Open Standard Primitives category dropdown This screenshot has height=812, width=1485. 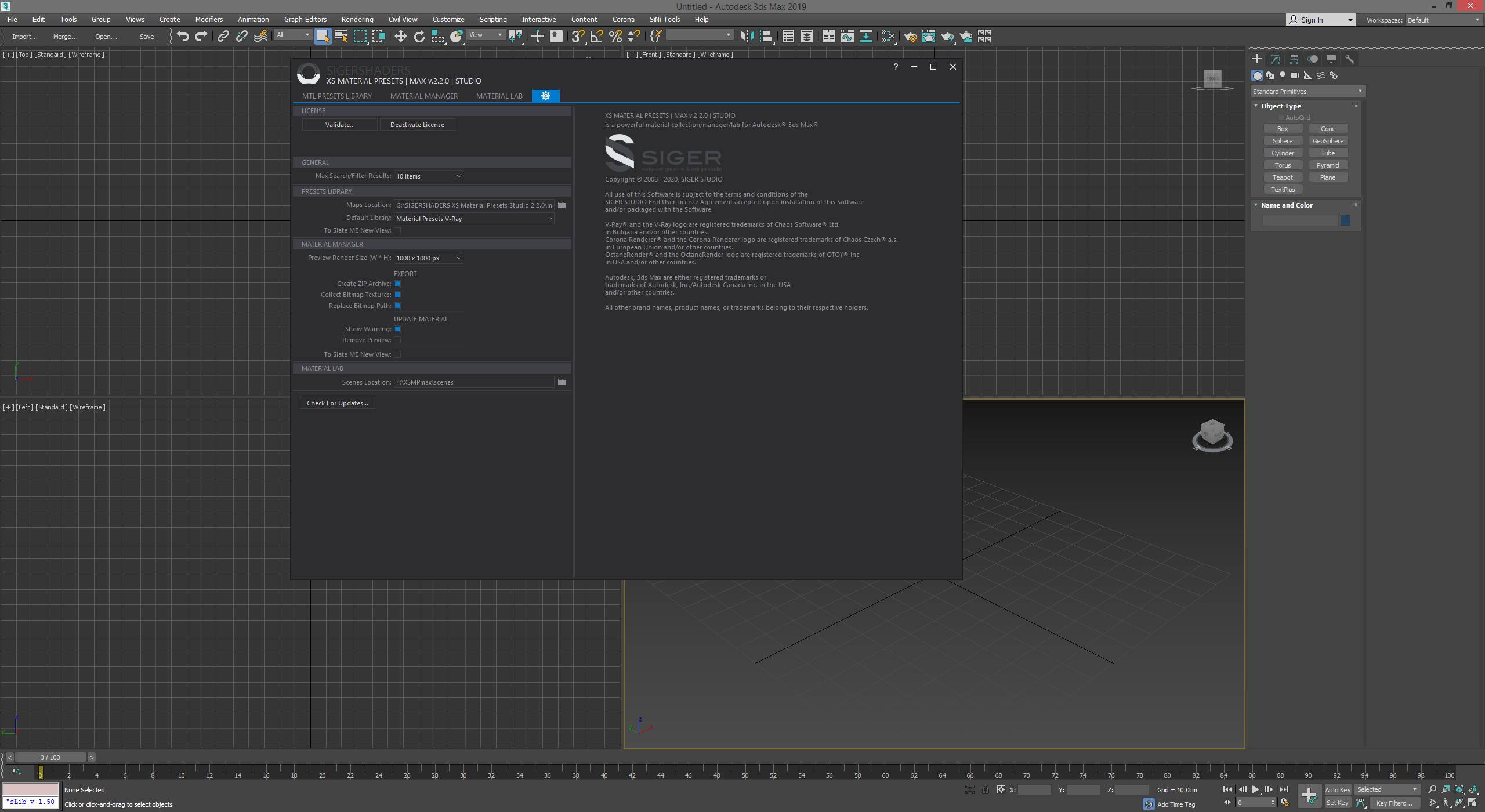[x=1307, y=92]
